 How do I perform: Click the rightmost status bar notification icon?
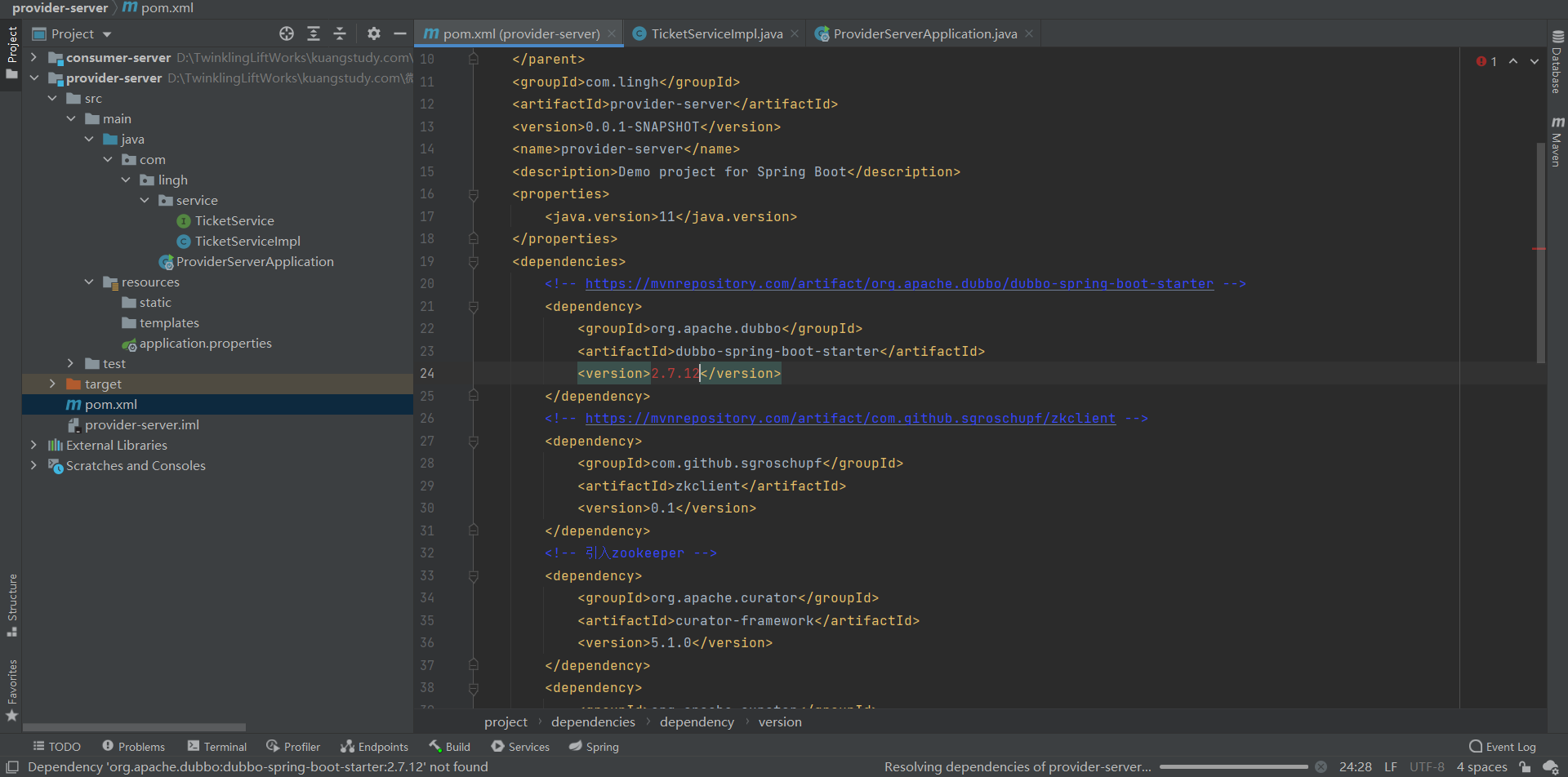click(1551, 766)
